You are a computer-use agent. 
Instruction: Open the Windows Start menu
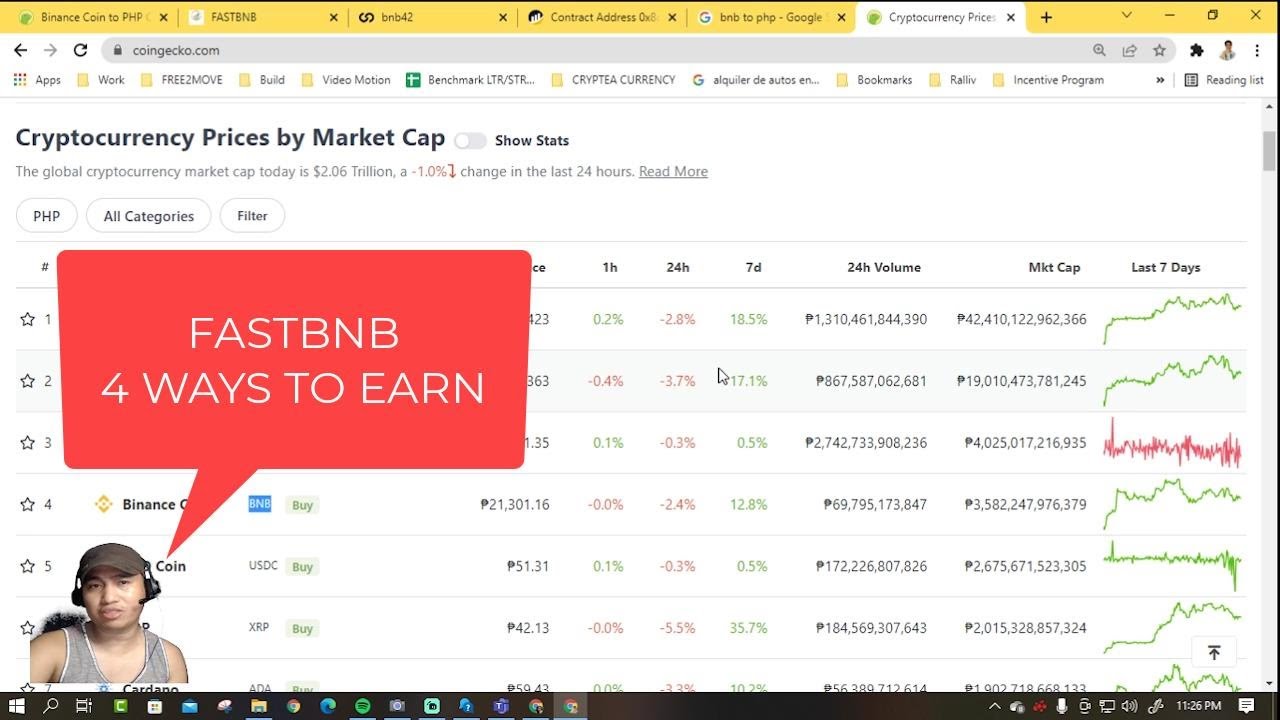tap(17, 706)
